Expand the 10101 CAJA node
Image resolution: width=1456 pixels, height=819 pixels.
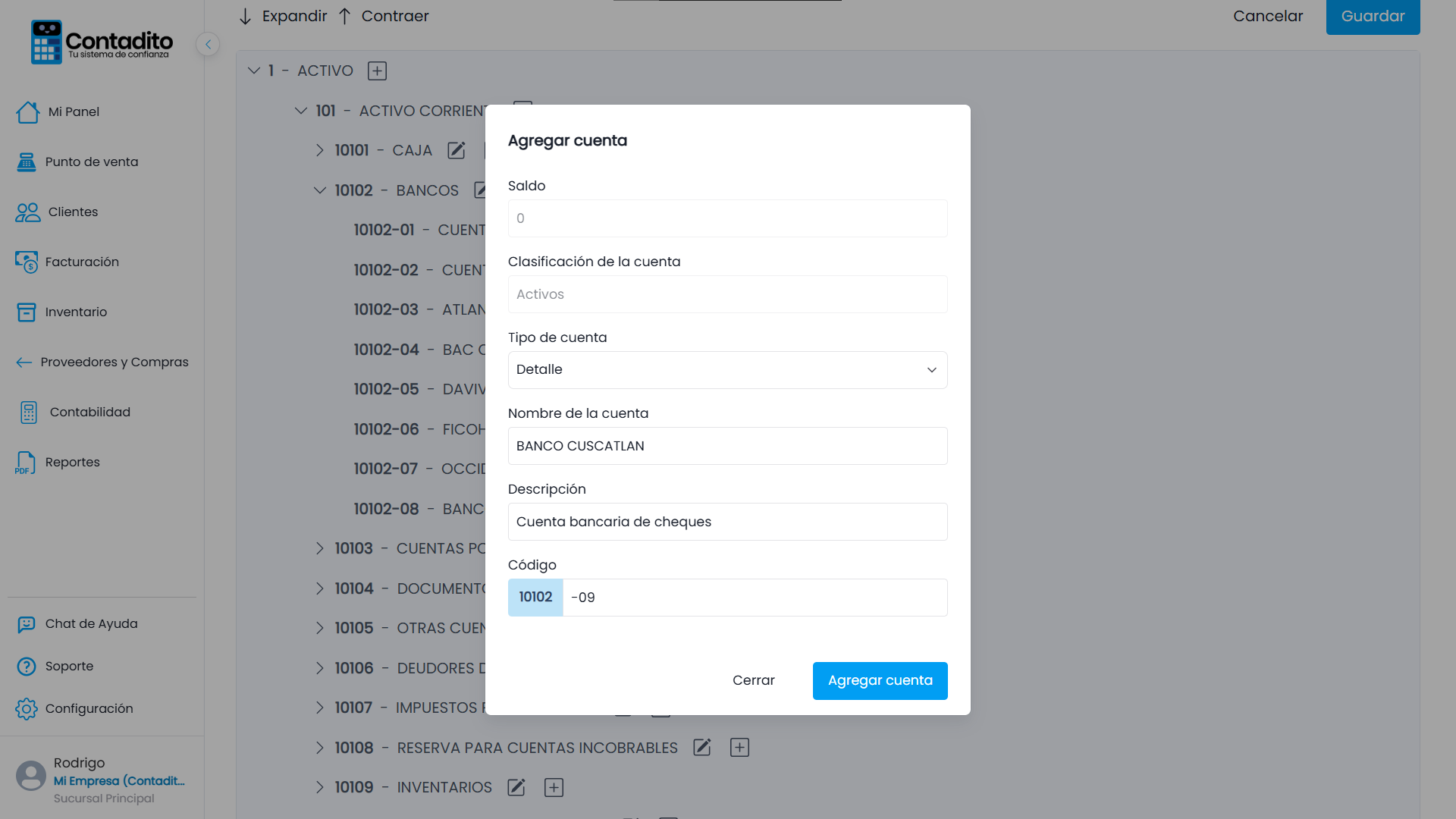click(319, 150)
